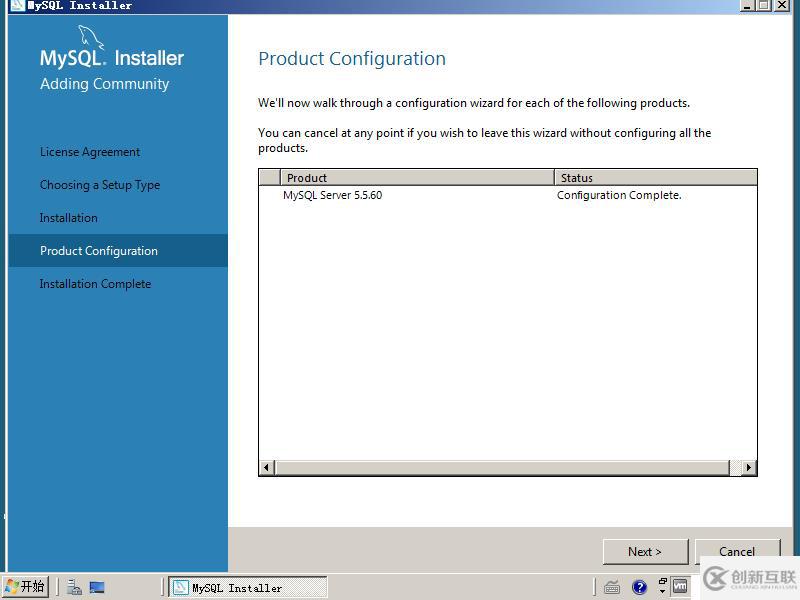This screenshot has height=600, width=800.
Task: Select Choosing a Setup Type step
Action: pyautogui.click(x=100, y=185)
